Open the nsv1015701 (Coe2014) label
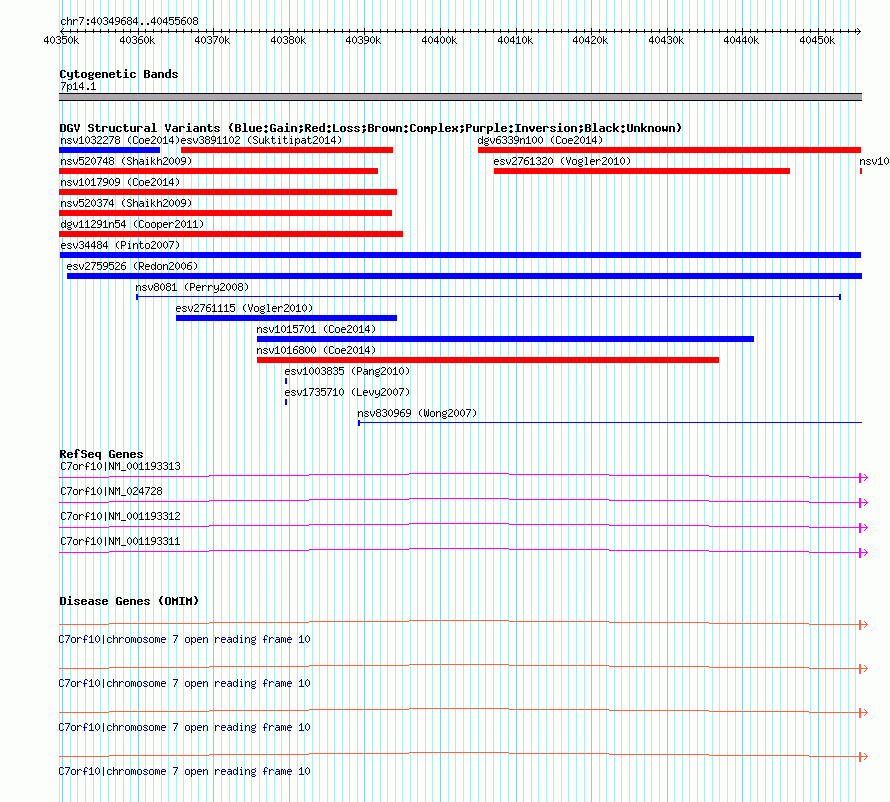890x802 pixels. tap(316, 329)
